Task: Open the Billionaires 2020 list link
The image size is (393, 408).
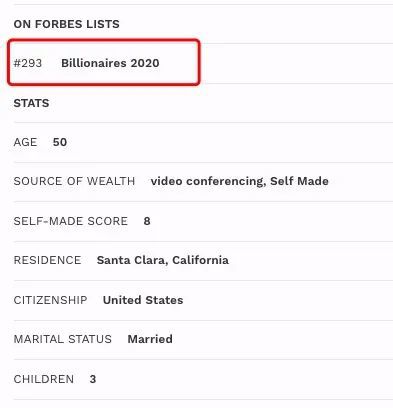Action: pos(110,63)
